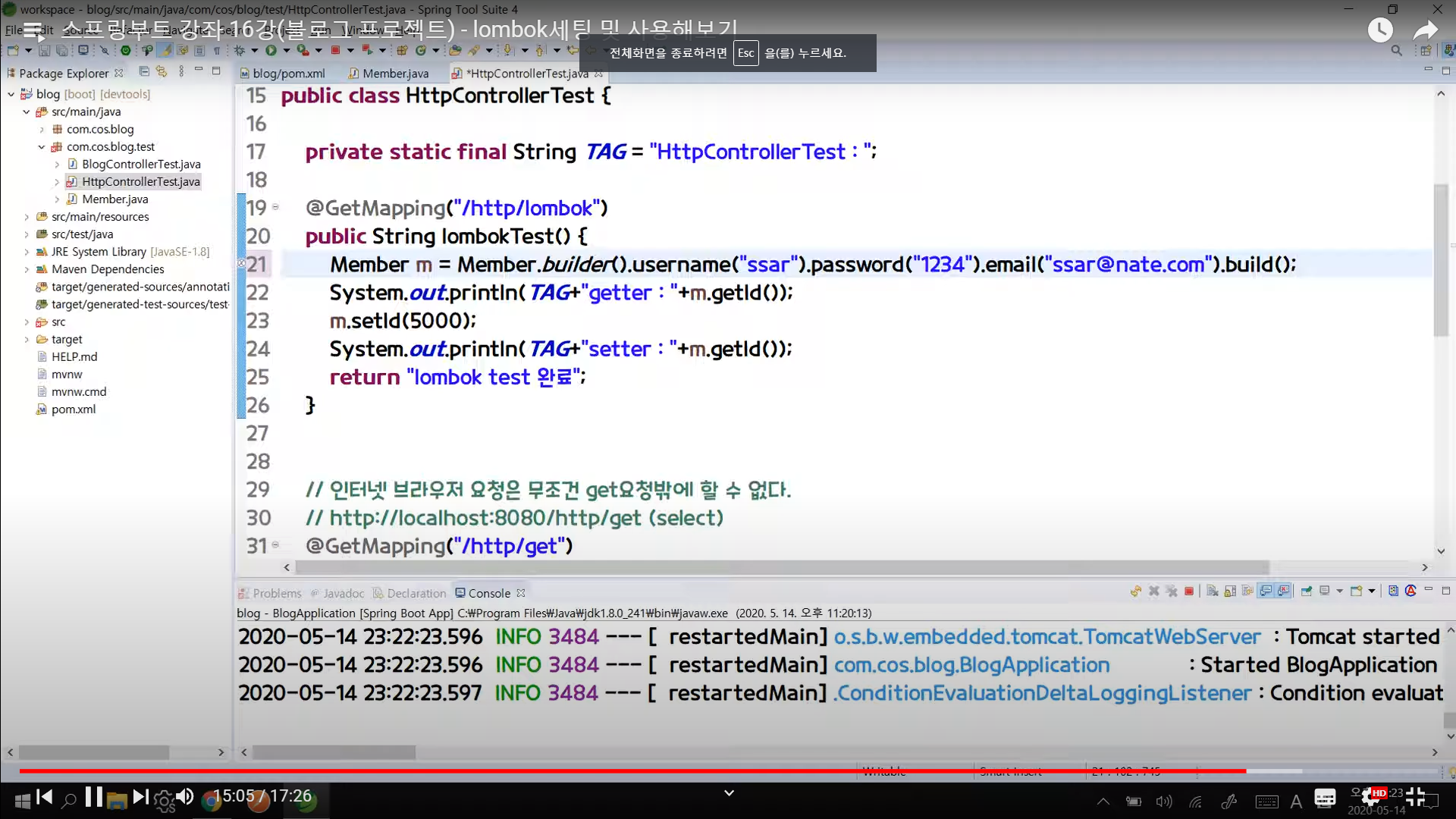Expand the Maven Dependencies node
The height and width of the screenshot is (819, 1456).
pos(27,269)
